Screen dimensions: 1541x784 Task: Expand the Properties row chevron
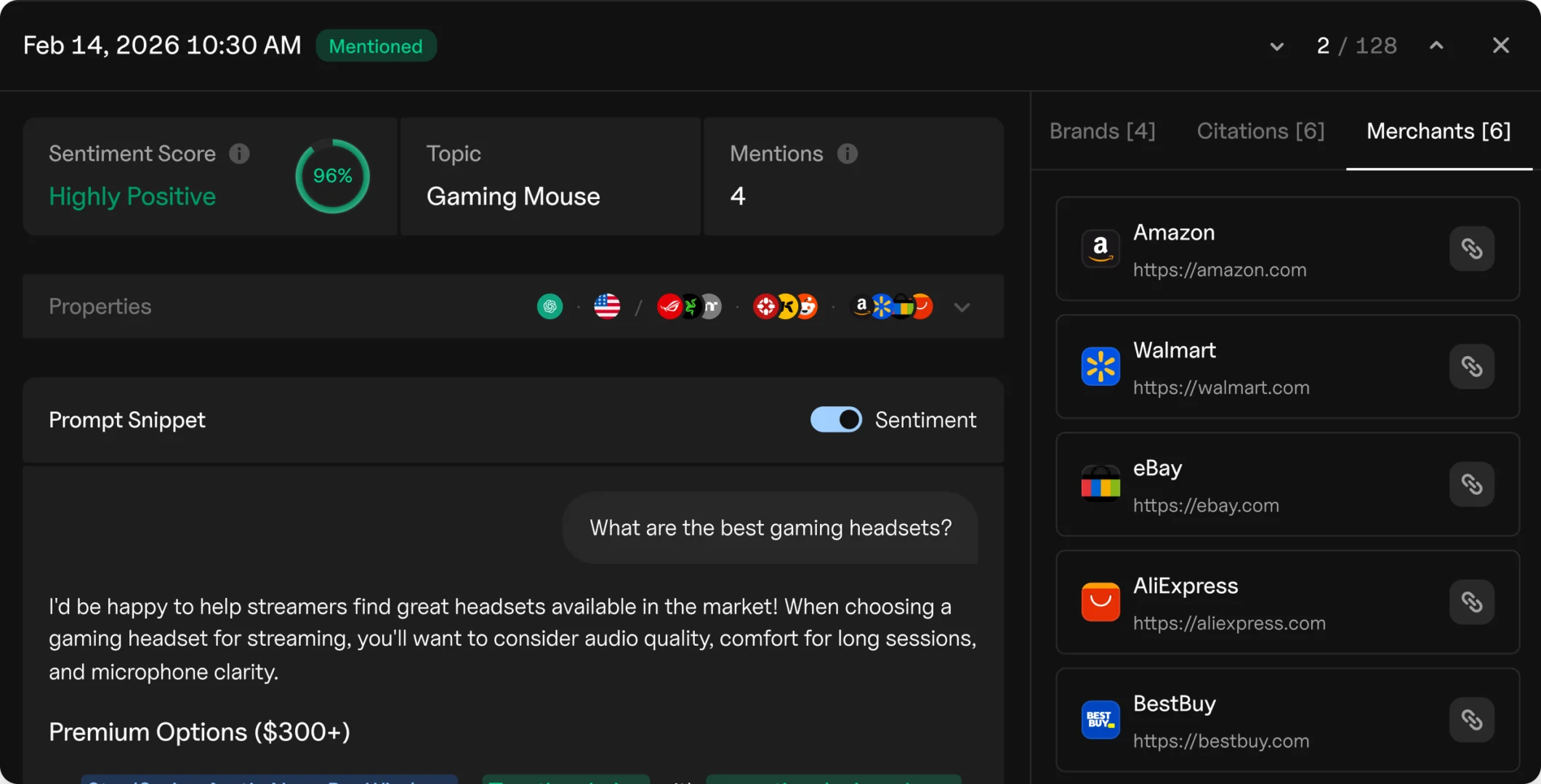point(962,307)
